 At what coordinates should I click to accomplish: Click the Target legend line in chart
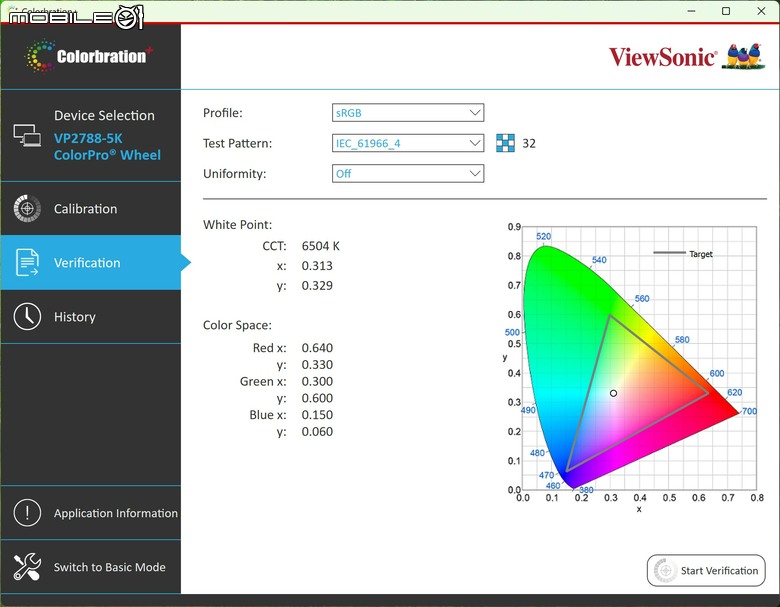pos(669,253)
